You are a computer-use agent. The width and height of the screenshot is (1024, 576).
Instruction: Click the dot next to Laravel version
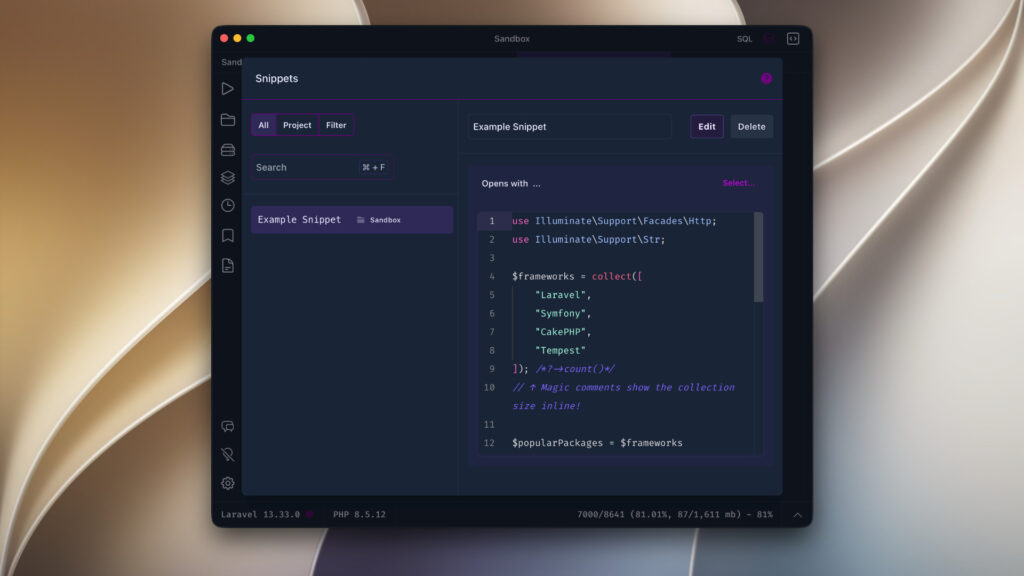[x=310, y=515]
